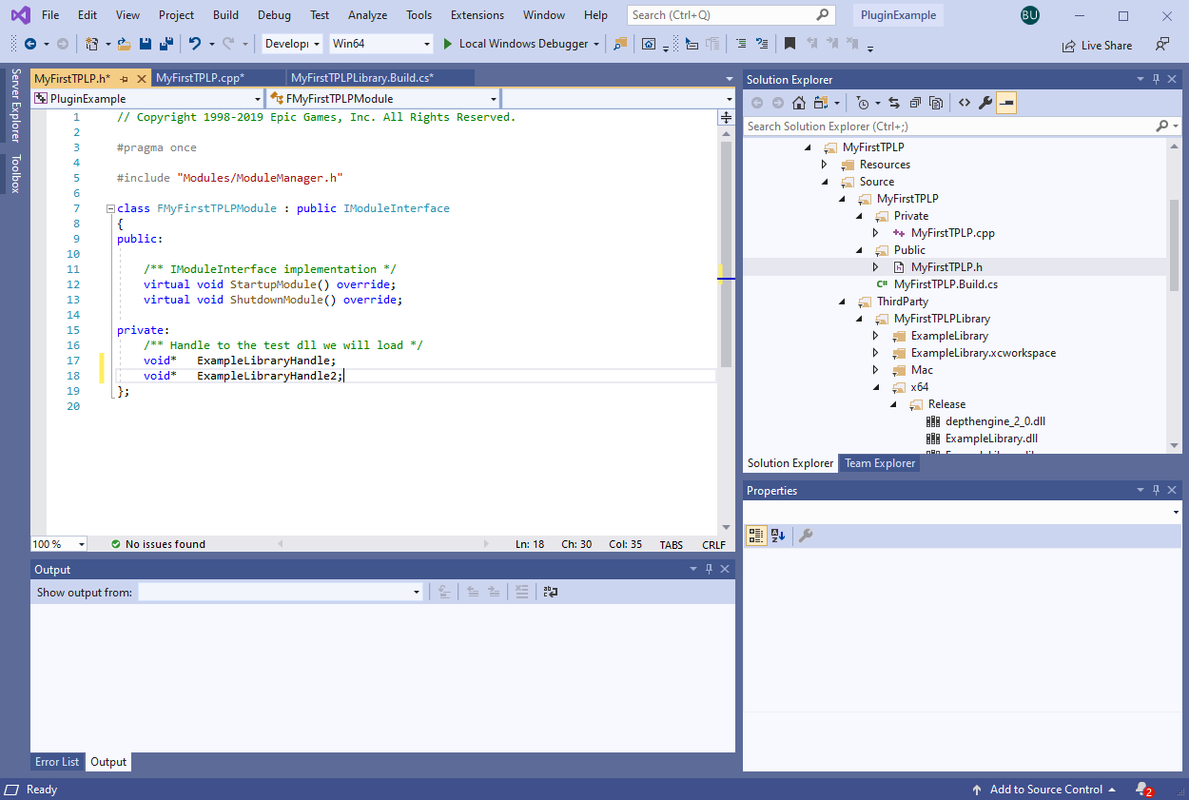Viewport: 1189px width, 800px height.
Task: Select MyFirstTPLP.Build.cs in Solution Explorer
Action: click(x=945, y=284)
